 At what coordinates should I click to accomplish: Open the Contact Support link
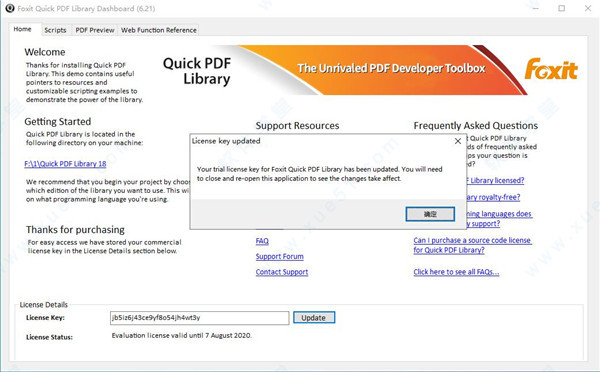click(x=282, y=272)
